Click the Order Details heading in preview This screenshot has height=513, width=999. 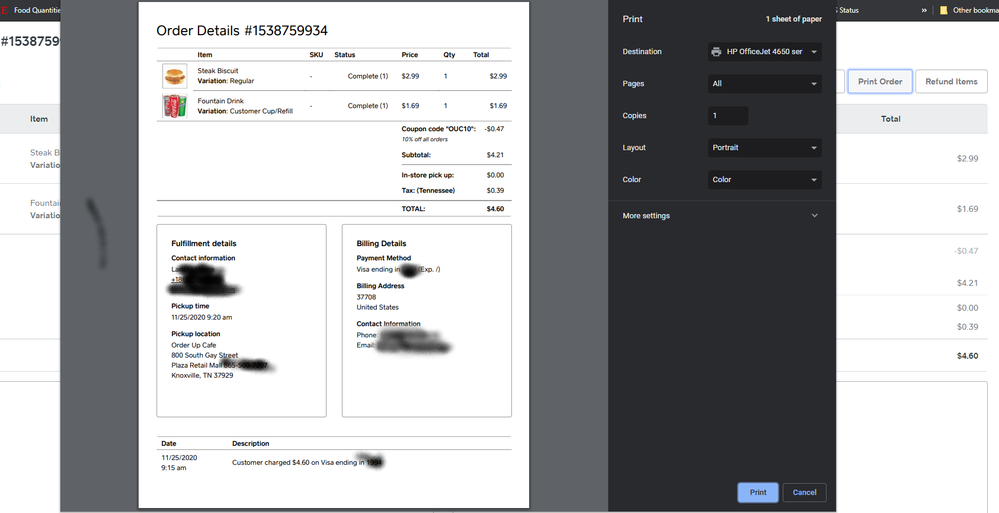pyautogui.click(x=242, y=31)
